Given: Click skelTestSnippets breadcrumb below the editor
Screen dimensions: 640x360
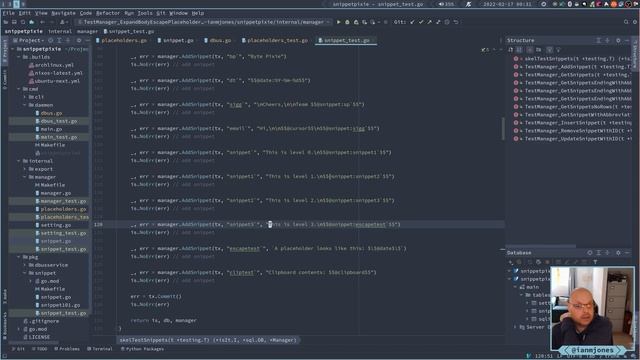Looking at the screenshot, I should [208, 340].
